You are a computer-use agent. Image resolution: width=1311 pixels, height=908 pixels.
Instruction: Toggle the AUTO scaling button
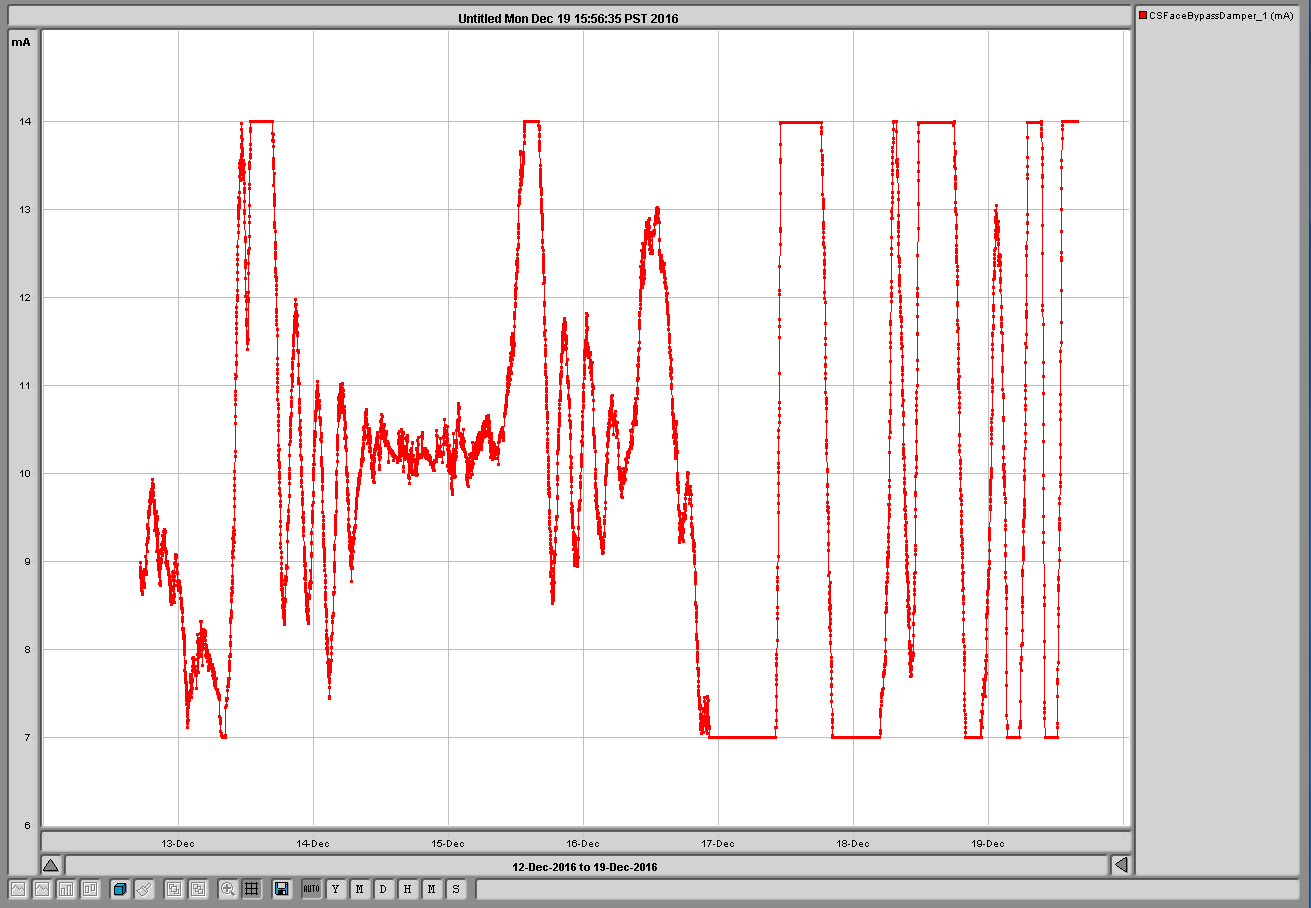[311, 889]
